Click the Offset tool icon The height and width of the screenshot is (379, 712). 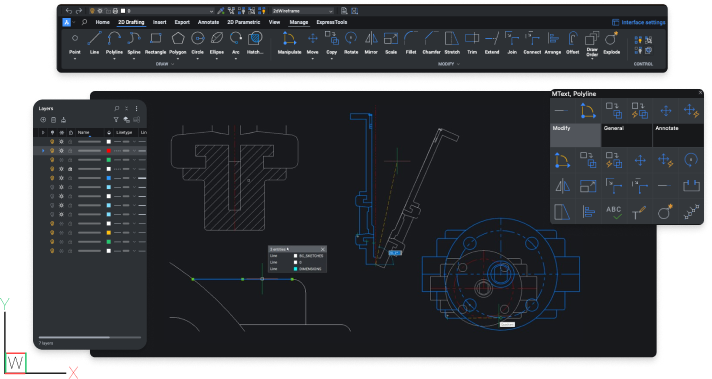[x=573, y=43]
